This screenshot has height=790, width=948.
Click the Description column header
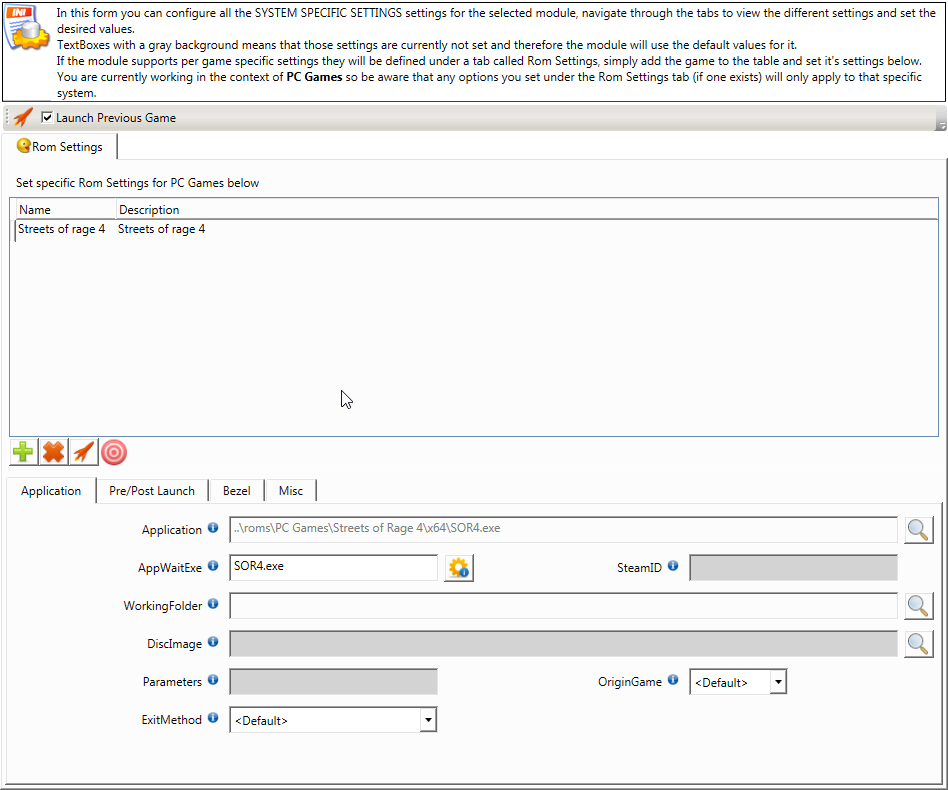[x=149, y=210]
